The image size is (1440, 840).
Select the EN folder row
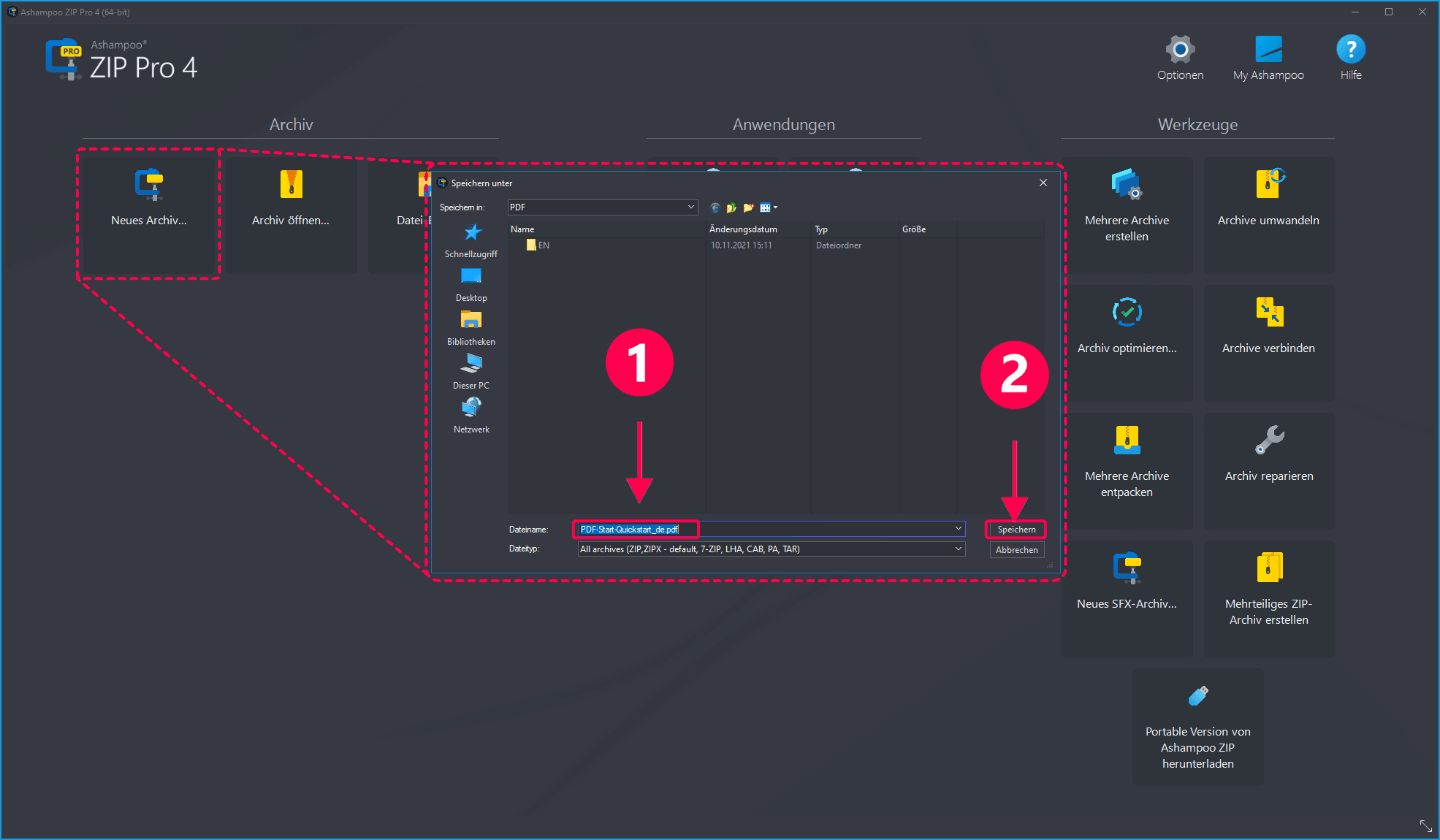pyautogui.click(x=776, y=244)
